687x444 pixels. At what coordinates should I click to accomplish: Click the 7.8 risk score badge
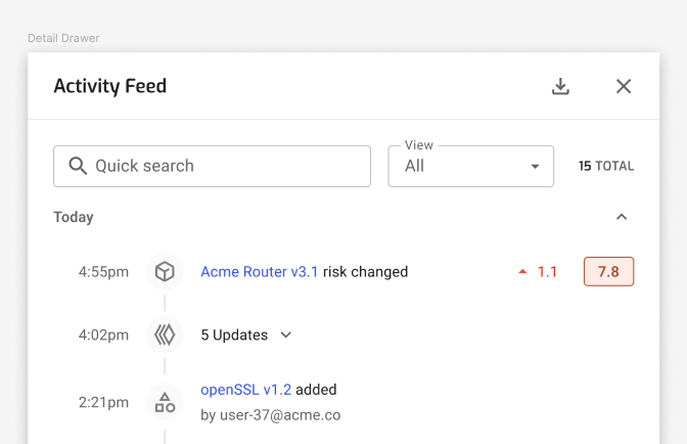(609, 272)
